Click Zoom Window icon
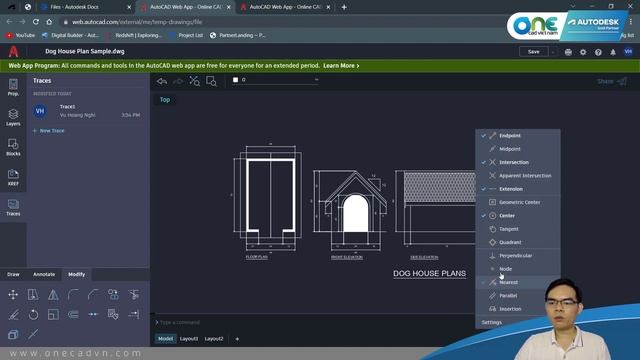 pyautogui.click(x=211, y=81)
